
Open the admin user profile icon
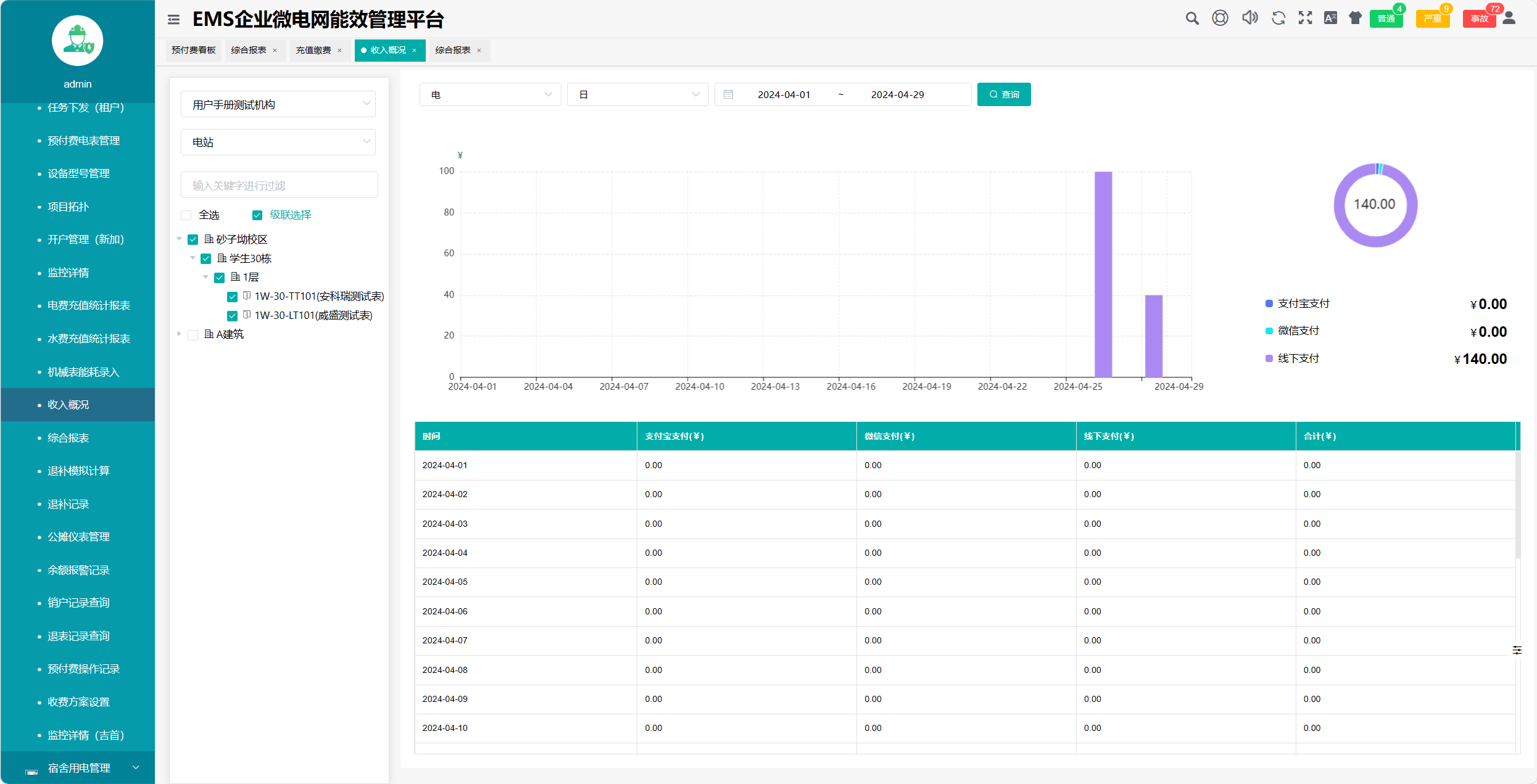click(1509, 19)
